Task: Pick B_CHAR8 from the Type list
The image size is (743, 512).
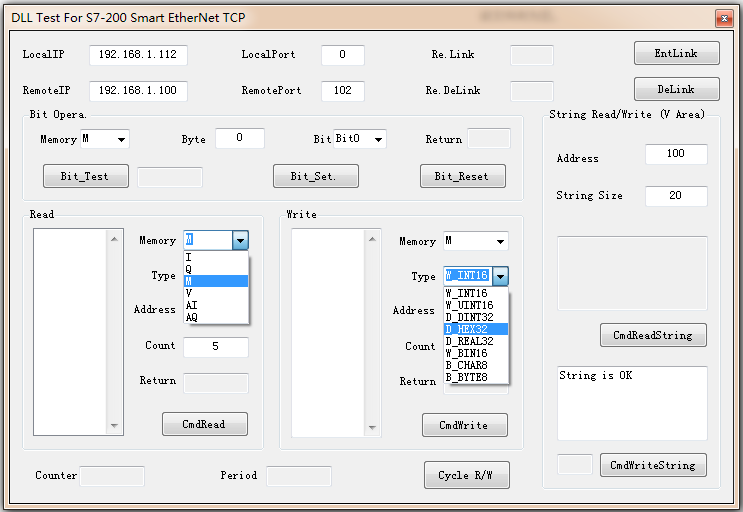Action: tap(469, 365)
